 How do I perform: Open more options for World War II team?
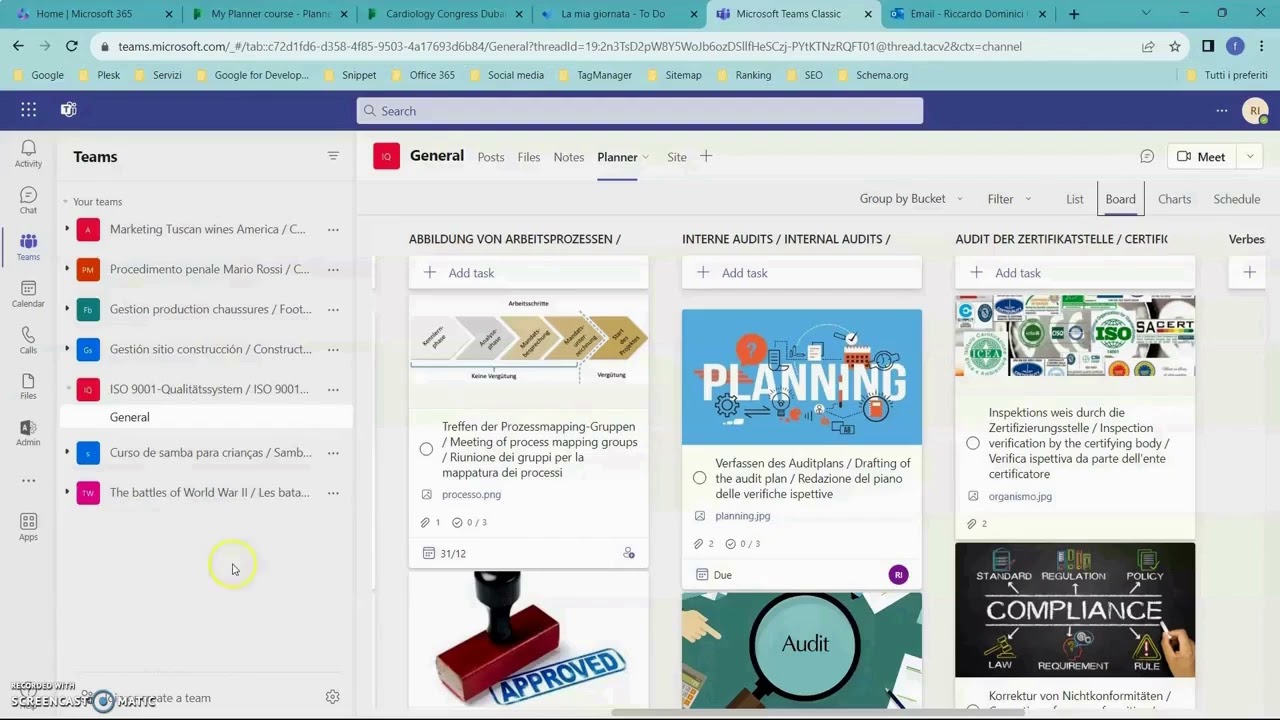pyautogui.click(x=333, y=492)
